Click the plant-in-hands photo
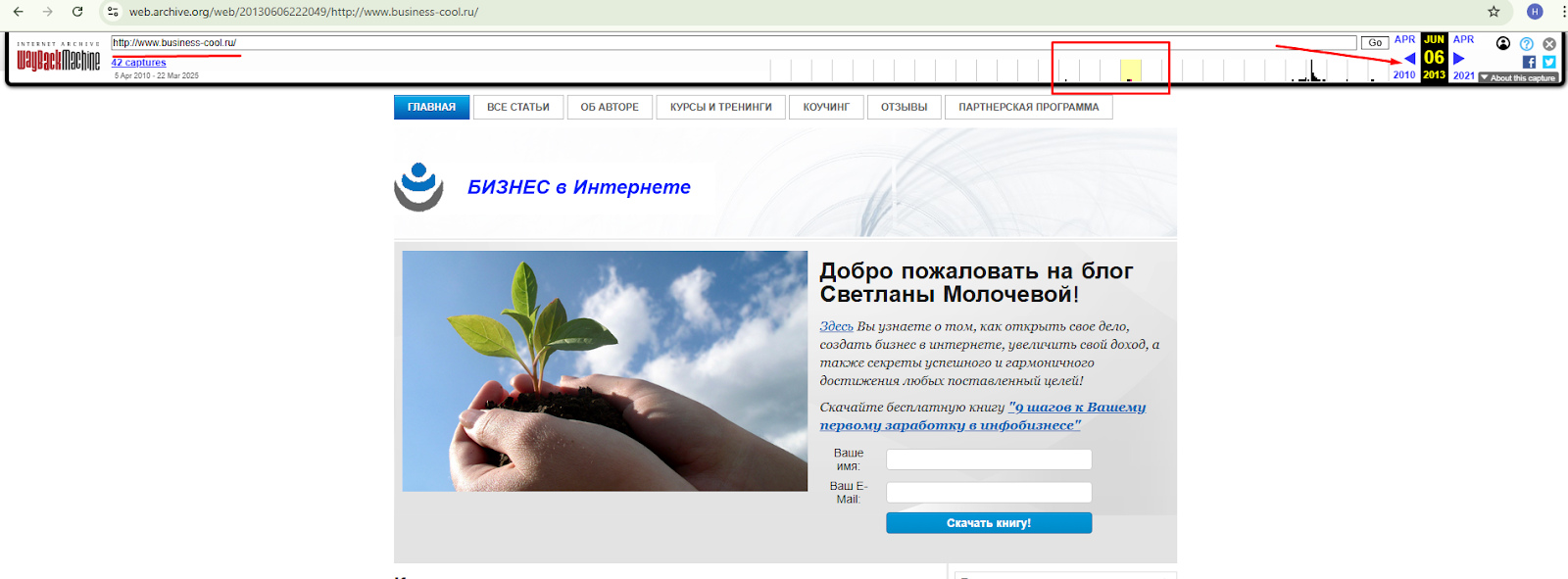This screenshot has width=1568, height=579. point(605,371)
